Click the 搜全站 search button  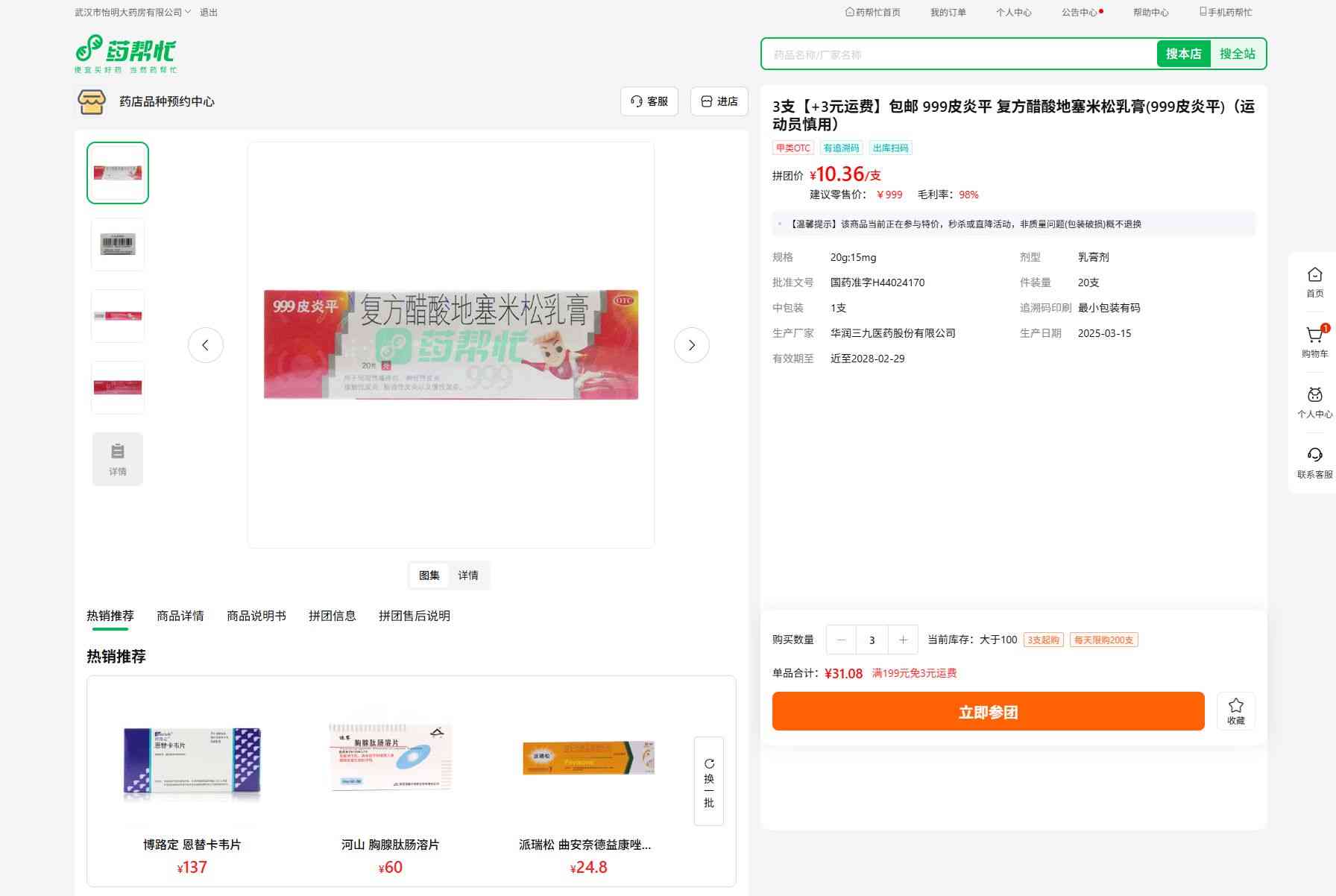click(x=1237, y=54)
